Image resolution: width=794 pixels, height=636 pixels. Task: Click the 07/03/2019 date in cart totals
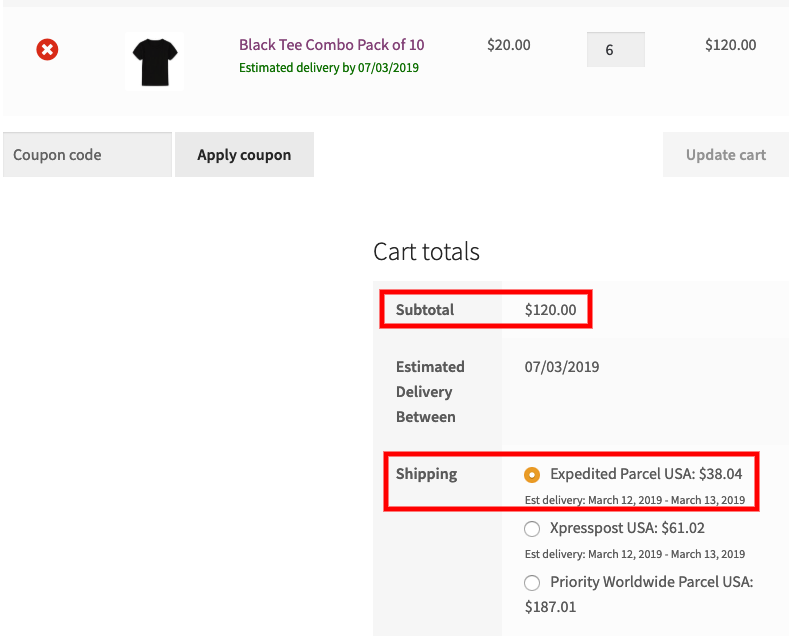point(561,367)
